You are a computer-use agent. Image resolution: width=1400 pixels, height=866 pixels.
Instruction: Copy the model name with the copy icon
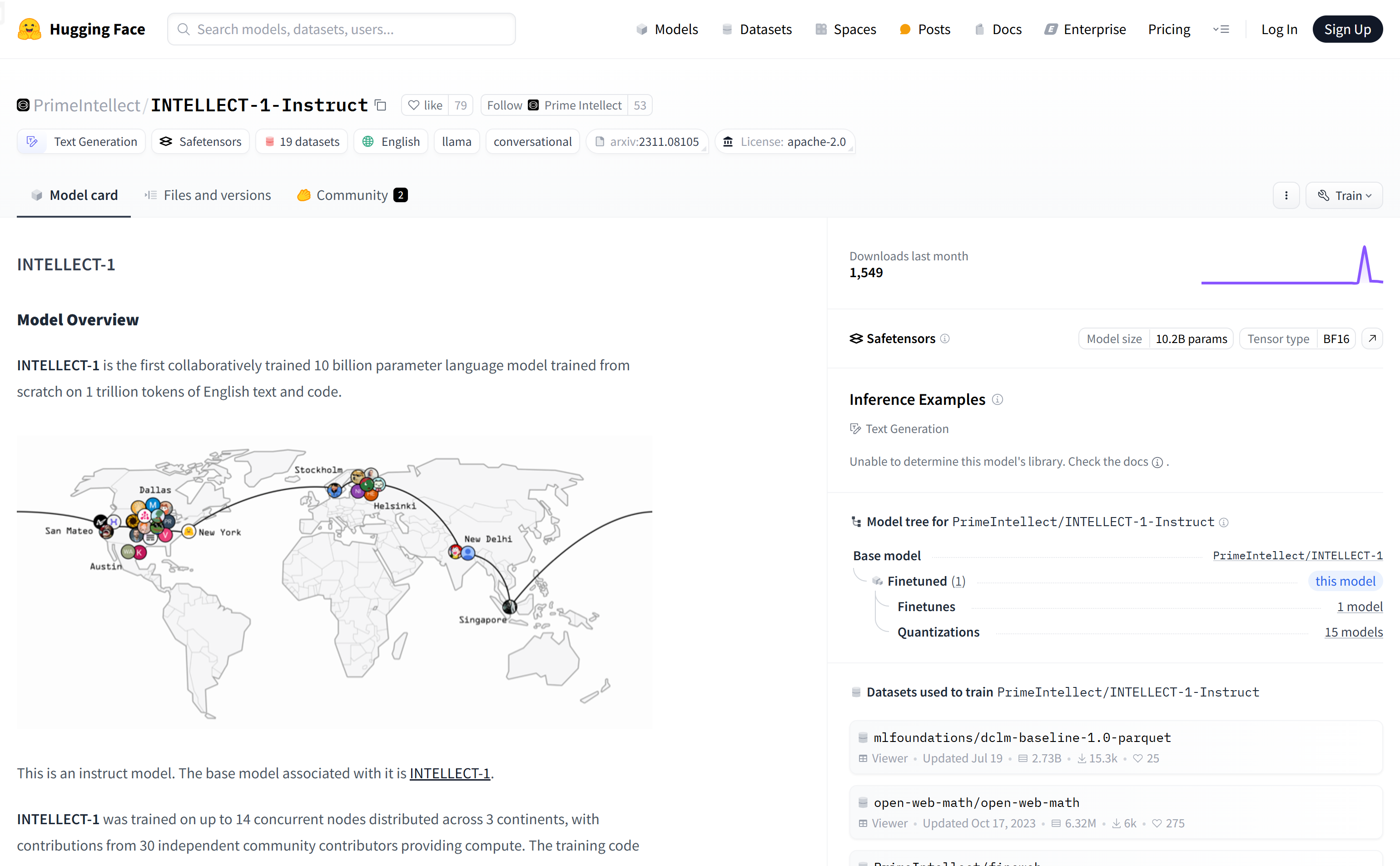381,105
